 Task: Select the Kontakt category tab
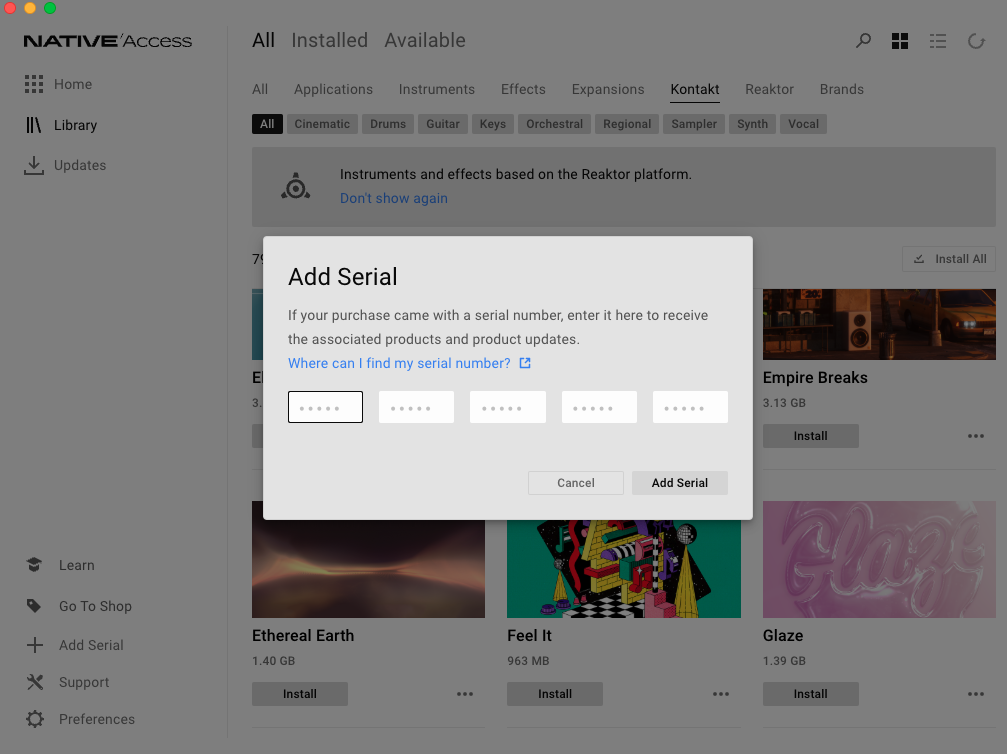pos(695,89)
